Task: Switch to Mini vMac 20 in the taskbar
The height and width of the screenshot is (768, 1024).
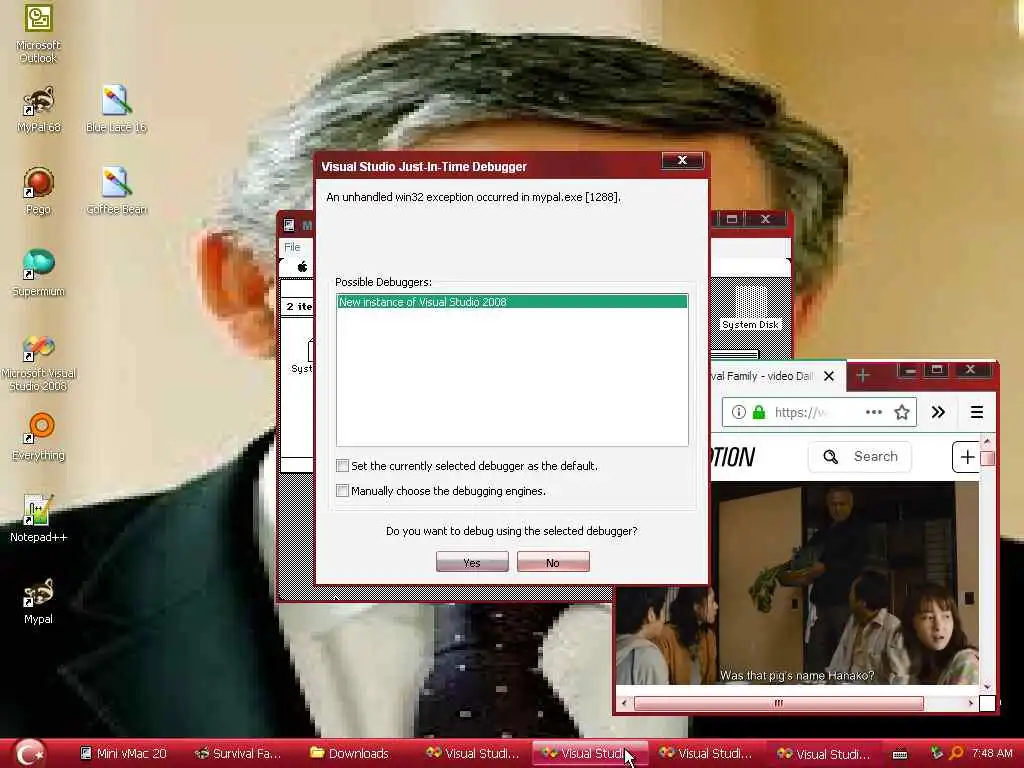Action: click(123, 754)
